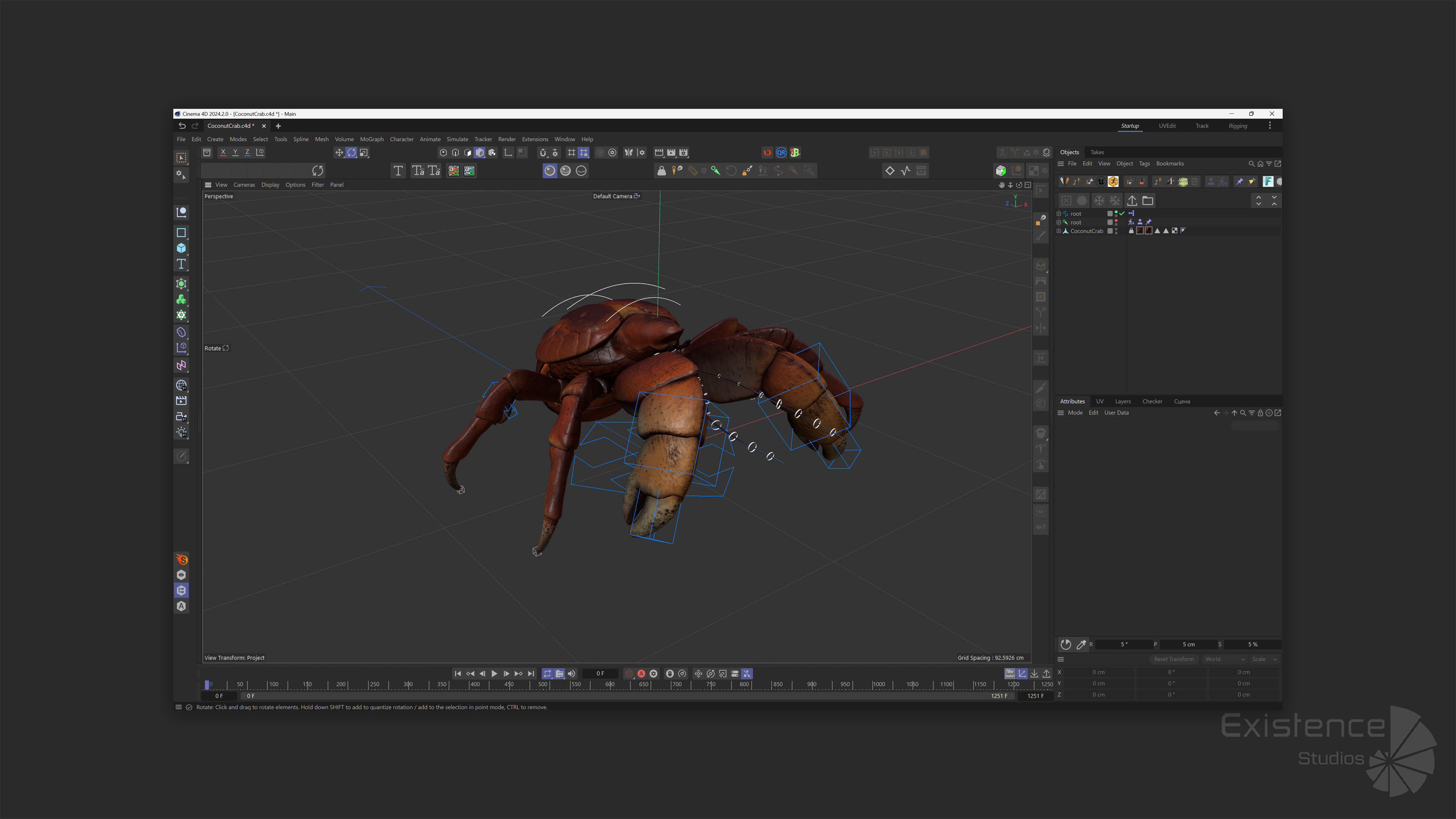Open viewport Cameras menu
The image size is (1456, 819).
pyautogui.click(x=244, y=185)
